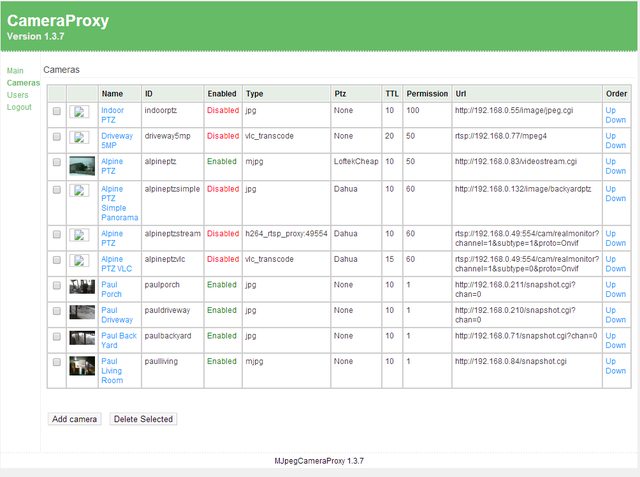Move alpineptzsimple camera up
The height and width of the screenshot is (477, 640).
pos(611,189)
